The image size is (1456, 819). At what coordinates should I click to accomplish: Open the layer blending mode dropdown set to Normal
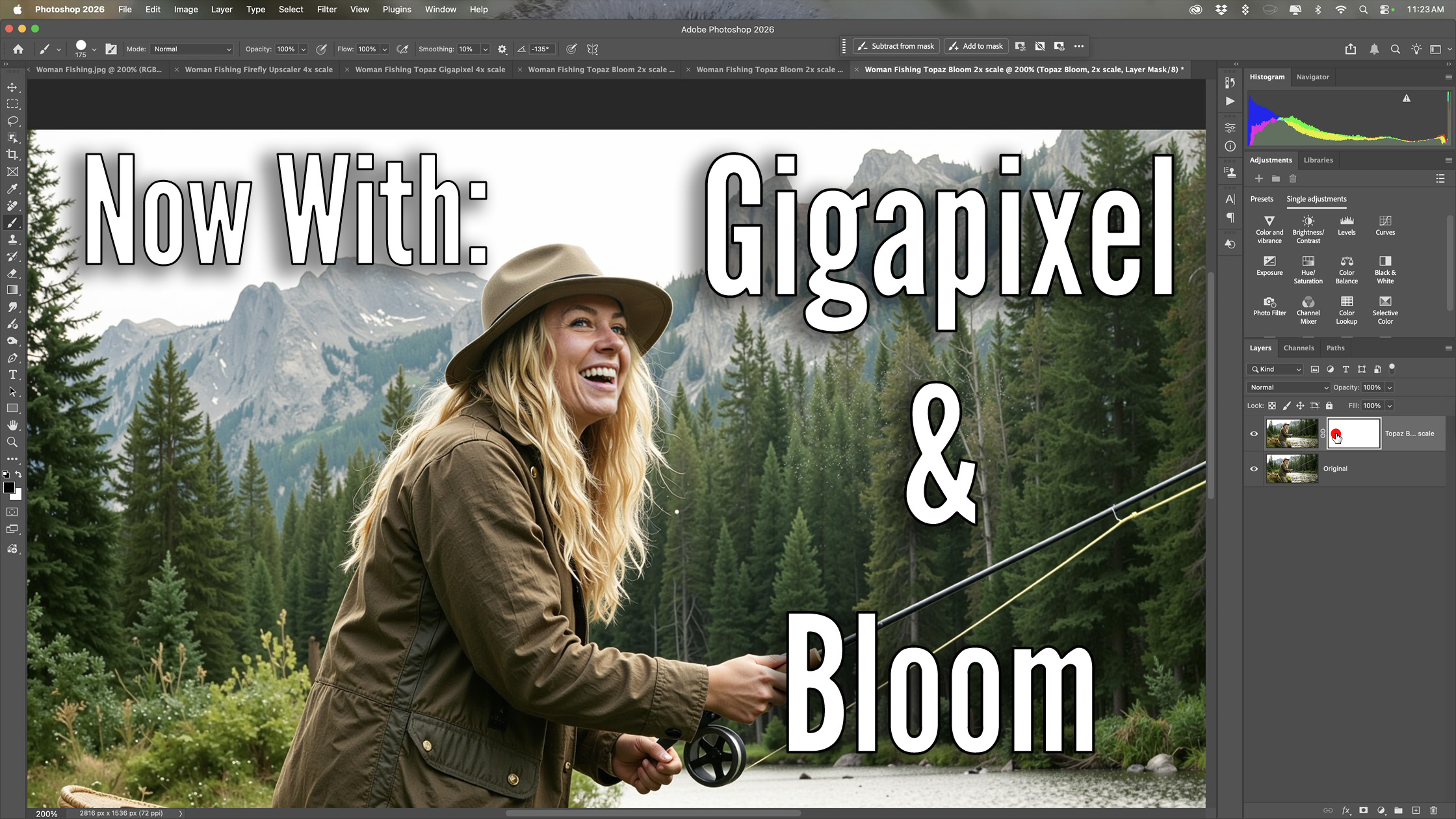pos(1288,387)
